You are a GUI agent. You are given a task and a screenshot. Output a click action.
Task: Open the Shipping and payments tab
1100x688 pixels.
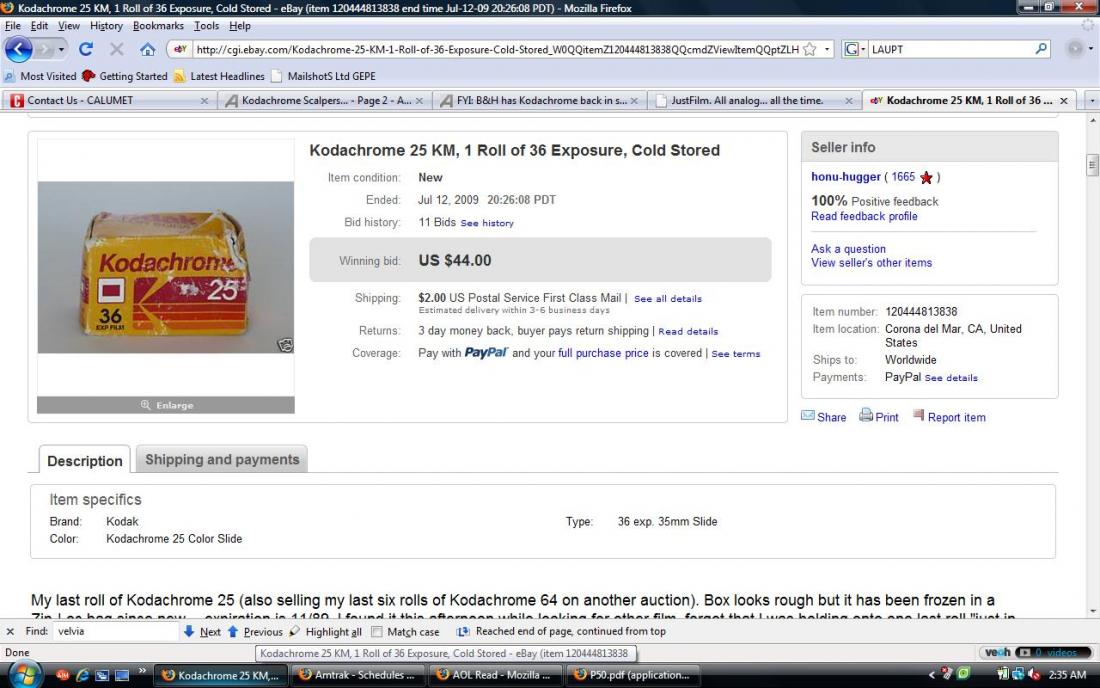click(222, 459)
